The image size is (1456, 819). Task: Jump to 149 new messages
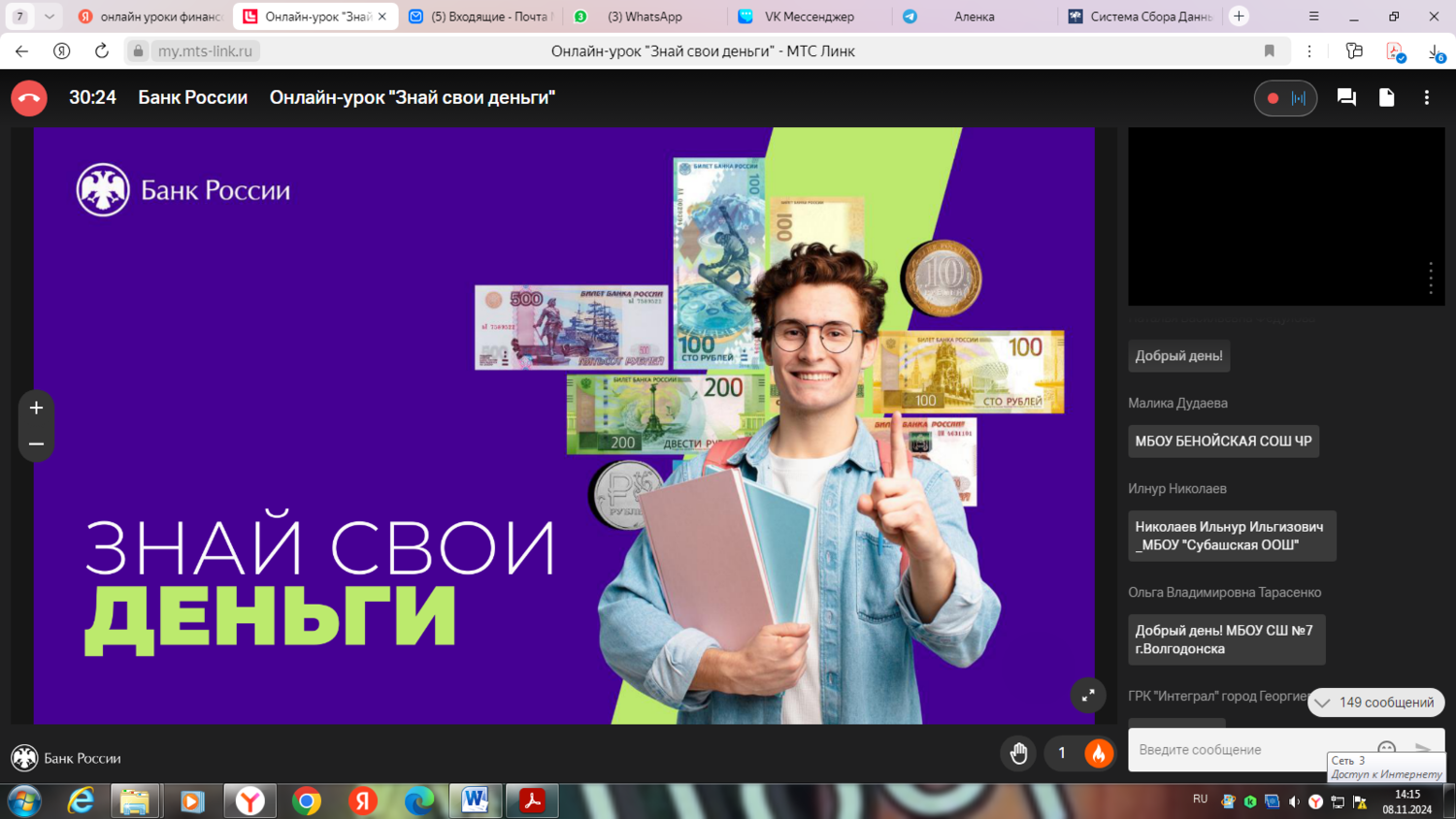1375,703
